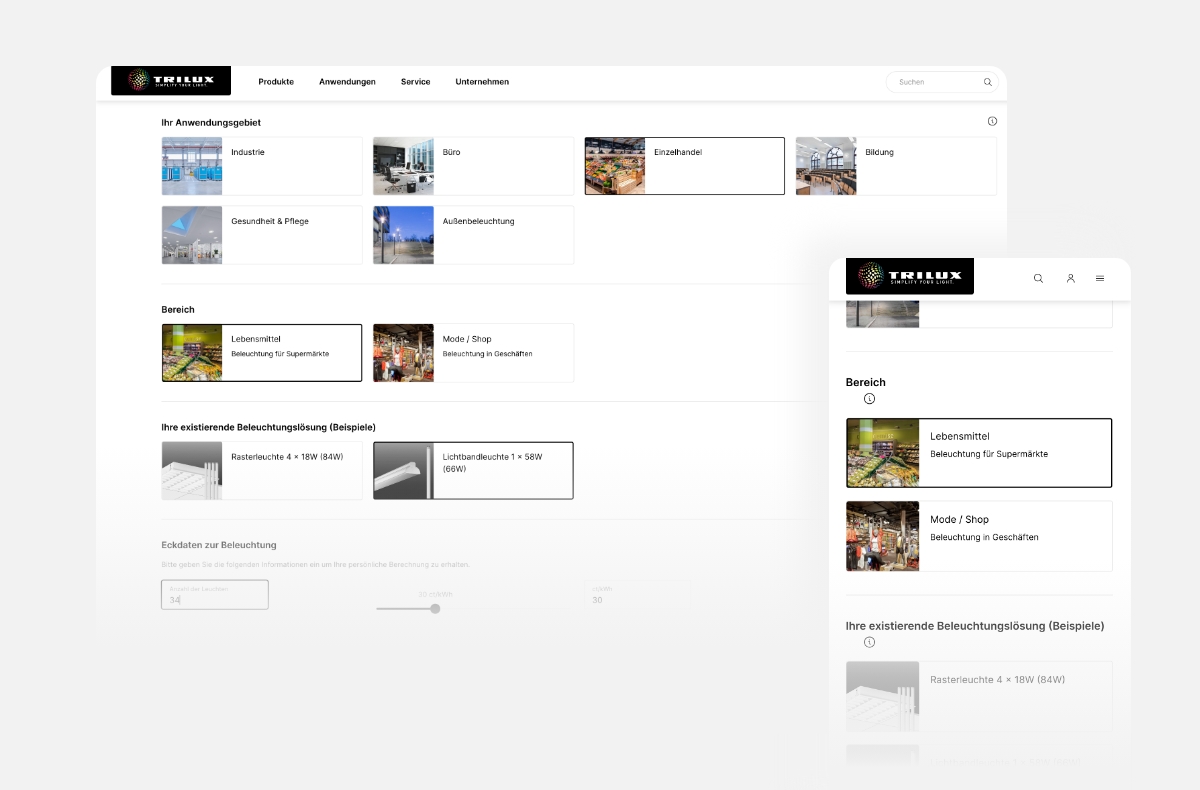The width and height of the screenshot is (1200, 790).
Task: Tap the search icon in mobile header
Action: tap(1038, 278)
